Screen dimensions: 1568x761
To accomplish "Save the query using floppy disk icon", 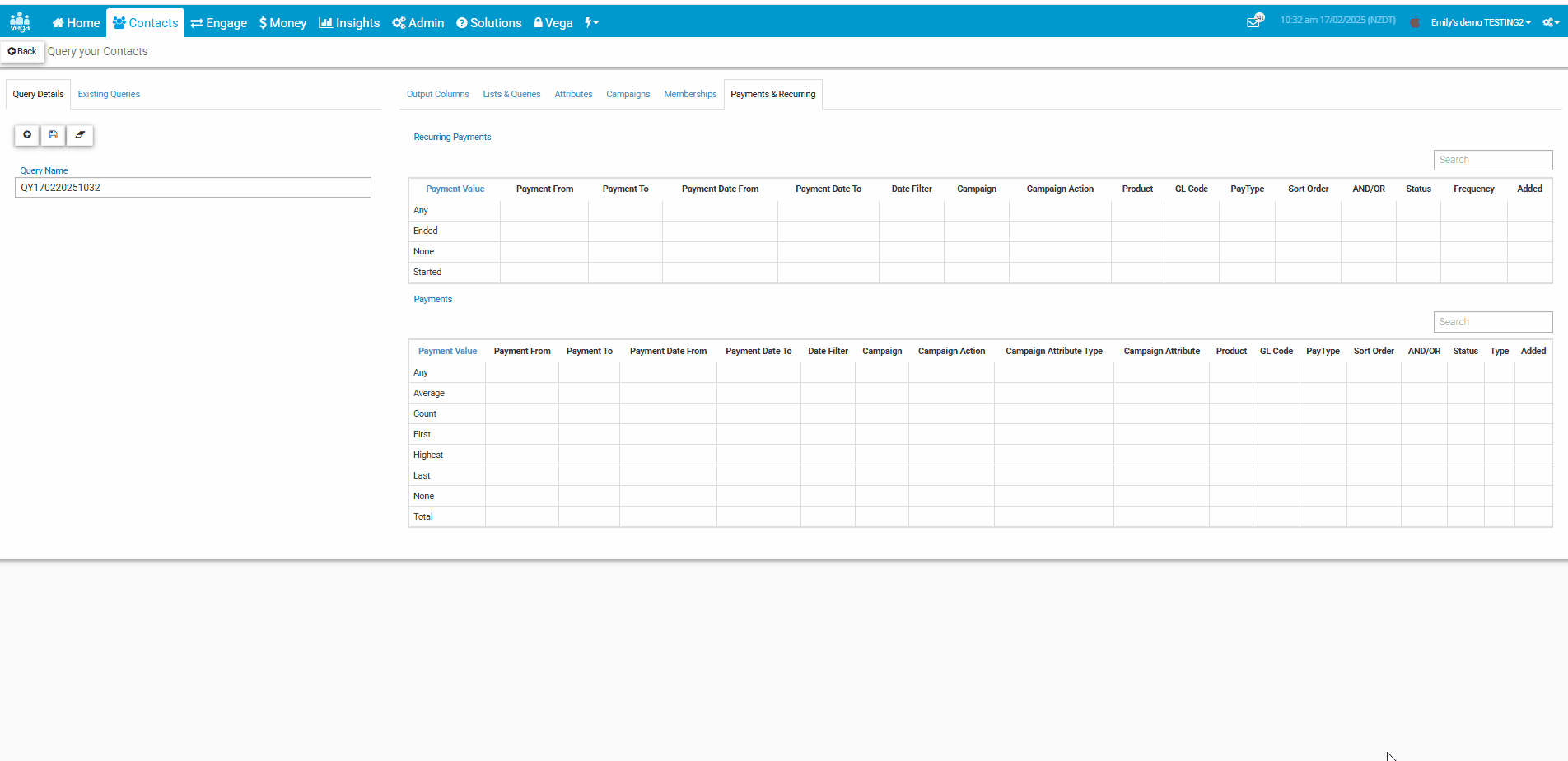I will coord(54,135).
